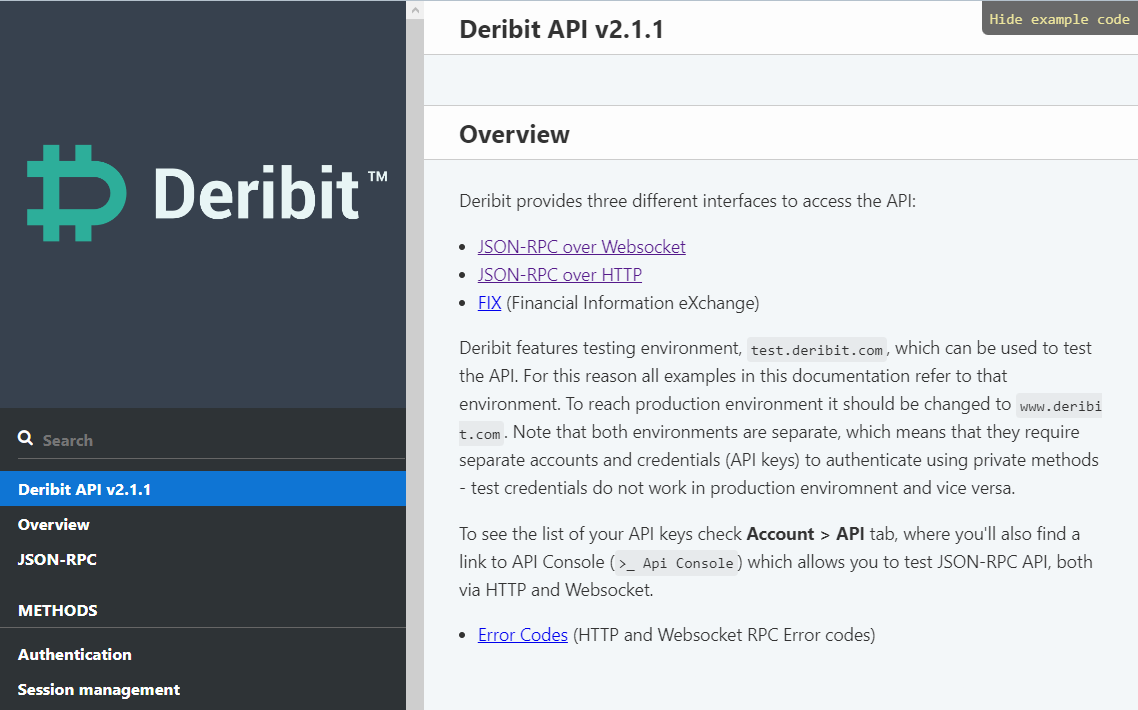Expand Authentication methods section
This screenshot has width=1138, height=710.
pyautogui.click(x=75, y=654)
